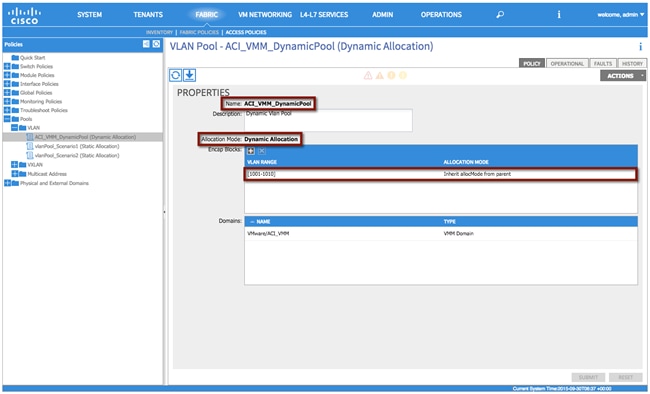The width and height of the screenshot is (650, 394).
Task: Expand Global Policies tree node
Action: click(x=7, y=92)
